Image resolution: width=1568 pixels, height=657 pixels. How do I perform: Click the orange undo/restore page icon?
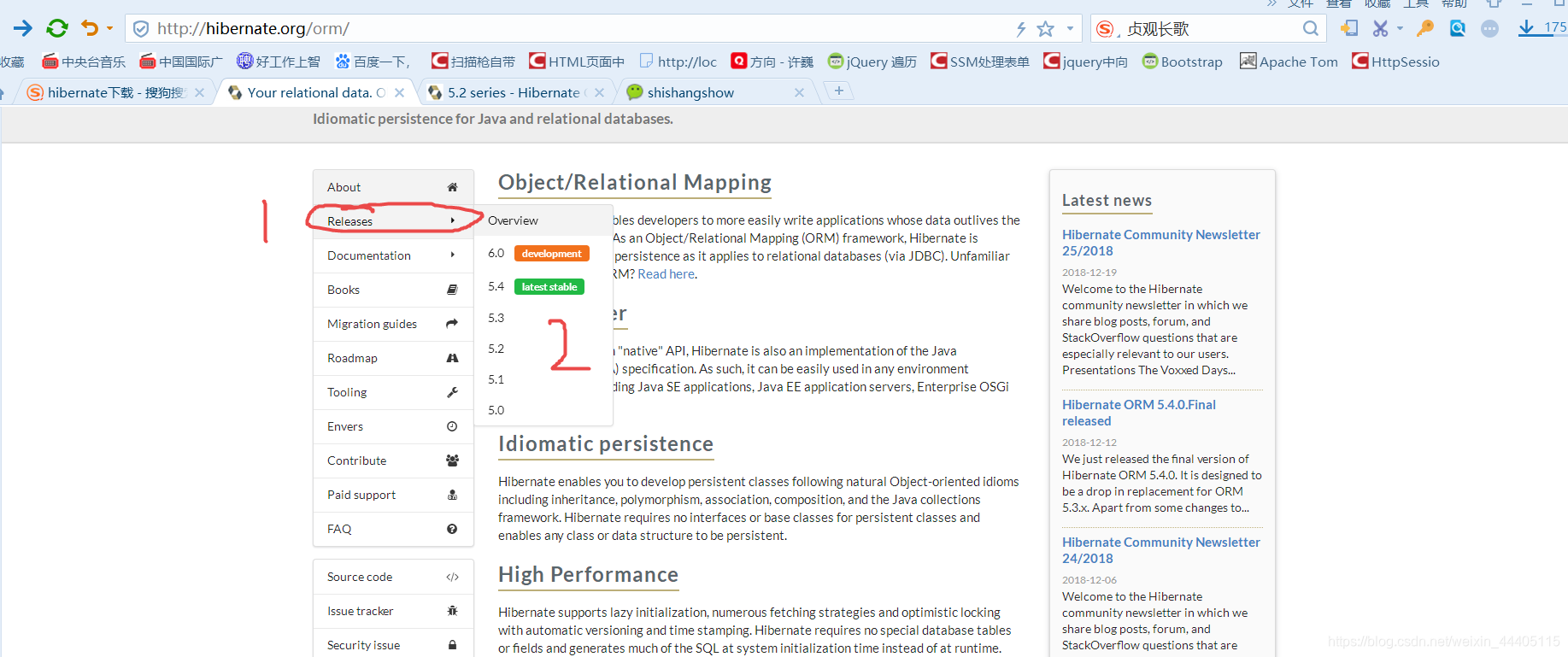pyautogui.click(x=90, y=28)
